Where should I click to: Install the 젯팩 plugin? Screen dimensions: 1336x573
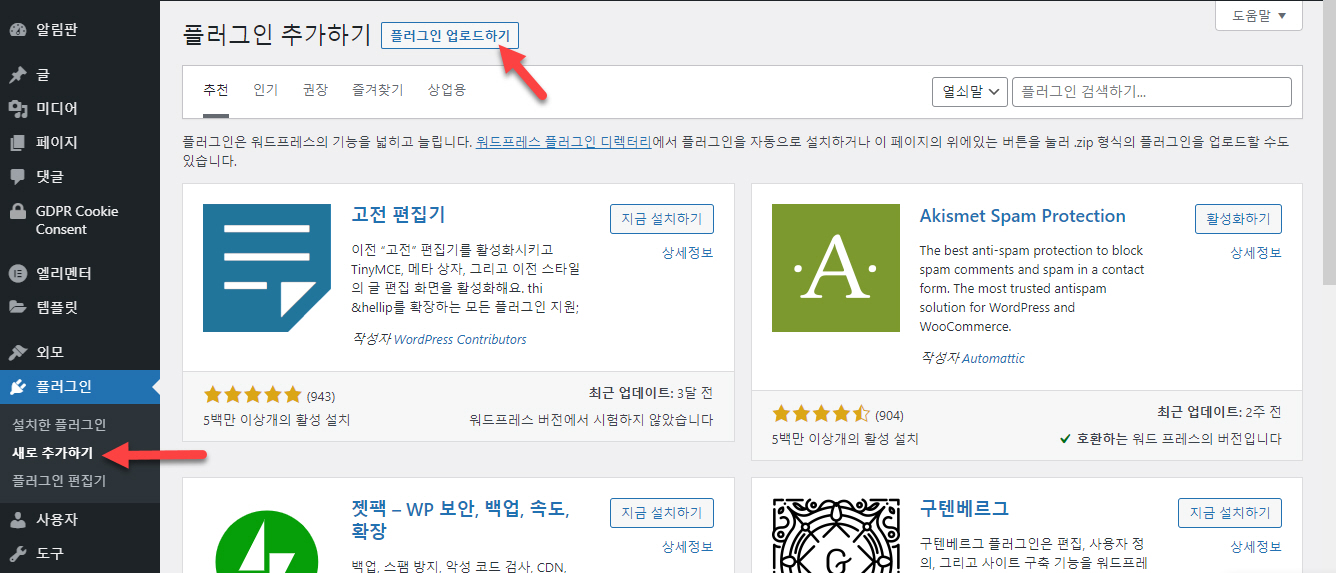pyautogui.click(x=662, y=513)
